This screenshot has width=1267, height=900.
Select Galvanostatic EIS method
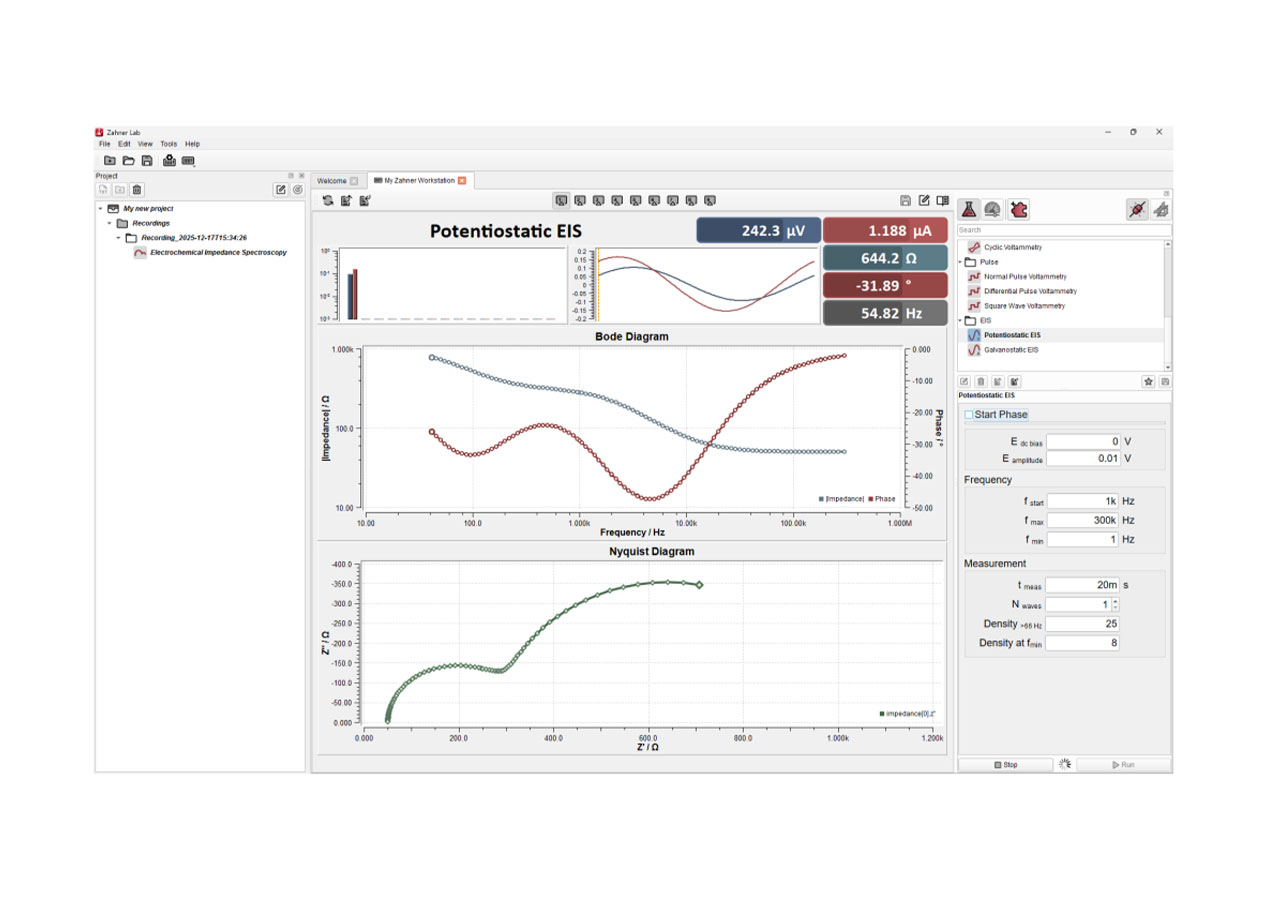pyautogui.click(x=1011, y=350)
